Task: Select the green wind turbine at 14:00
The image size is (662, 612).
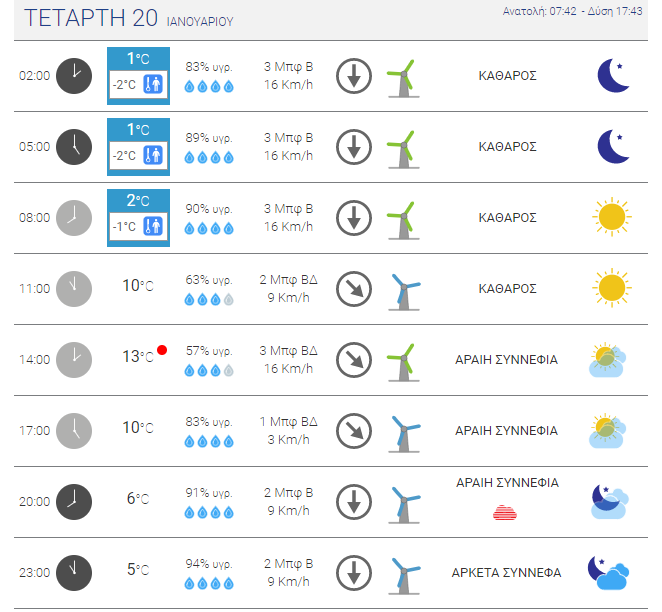Action: 404,362
